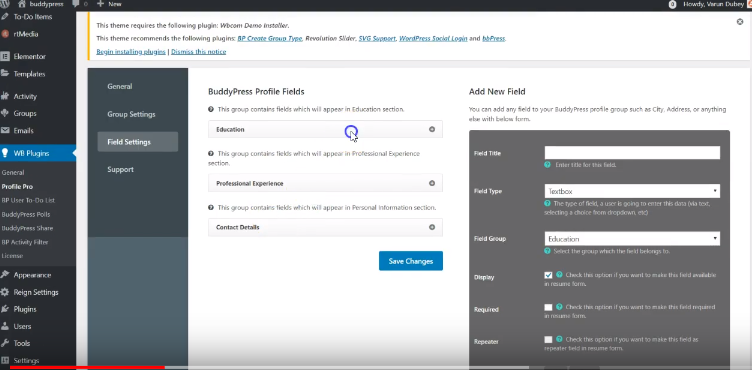Click the Save Changes button
752x370 pixels.
pos(411,261)
